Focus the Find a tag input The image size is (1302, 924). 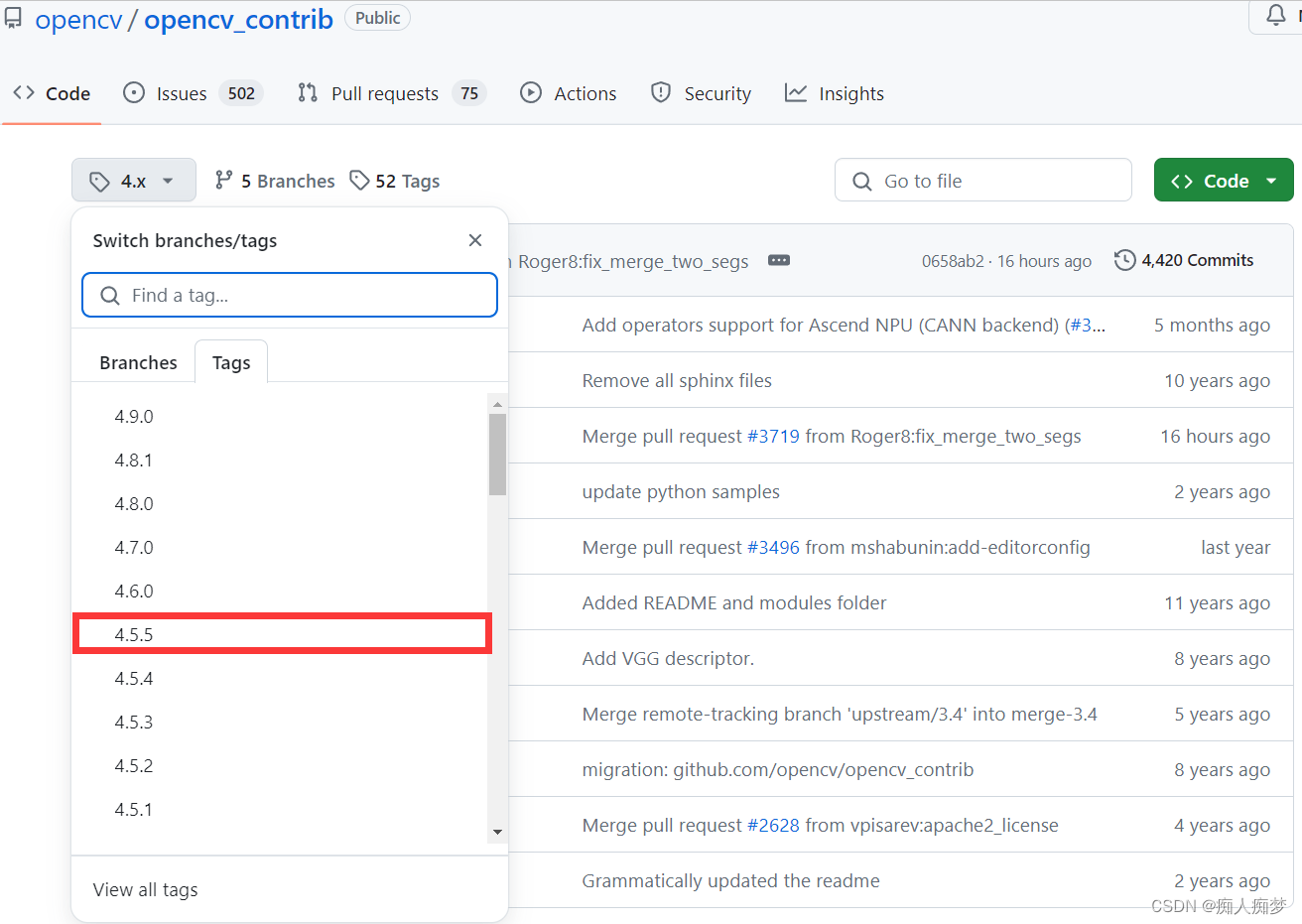[x=290, y=295]
